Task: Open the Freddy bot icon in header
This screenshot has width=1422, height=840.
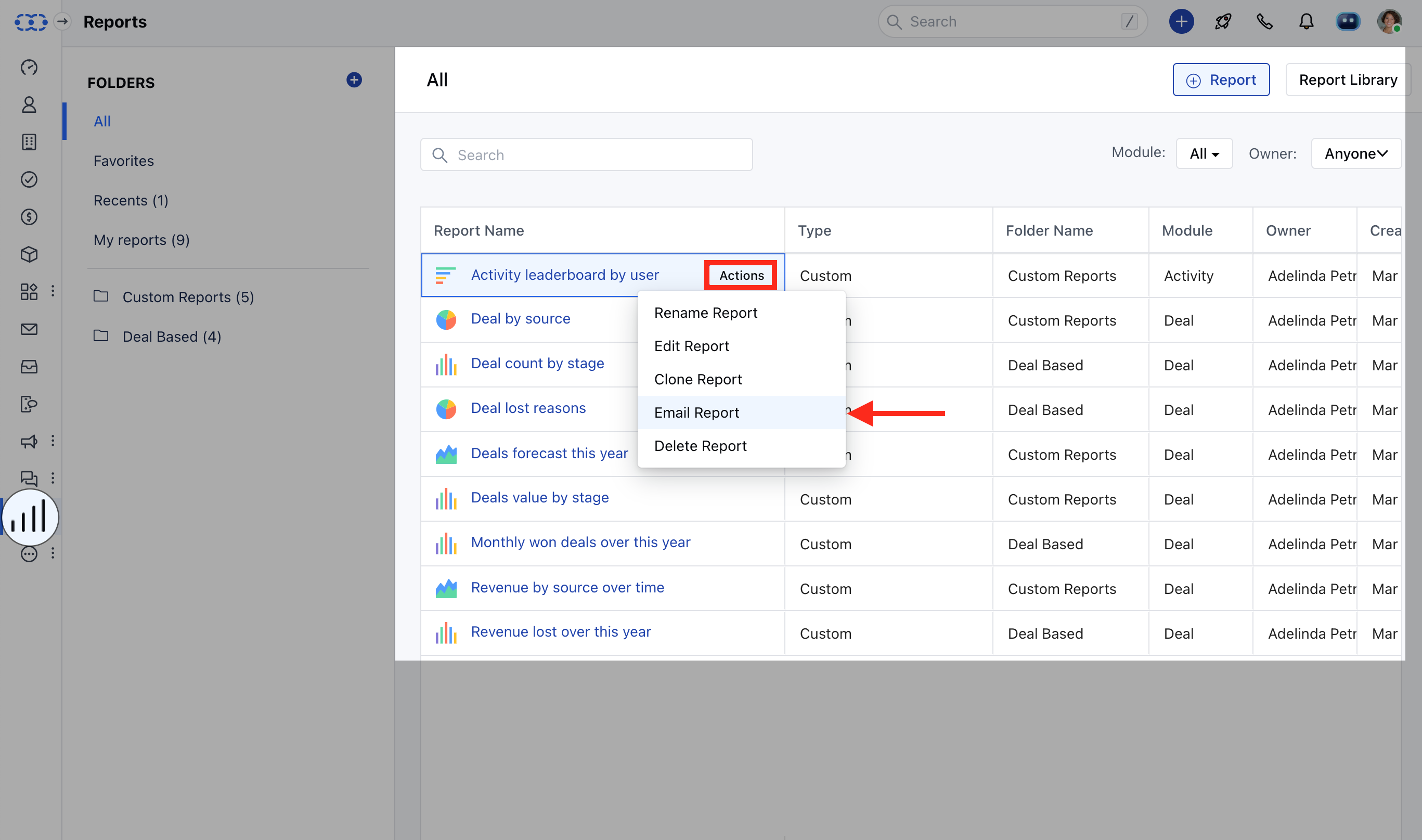Action: pos(1348,21)
